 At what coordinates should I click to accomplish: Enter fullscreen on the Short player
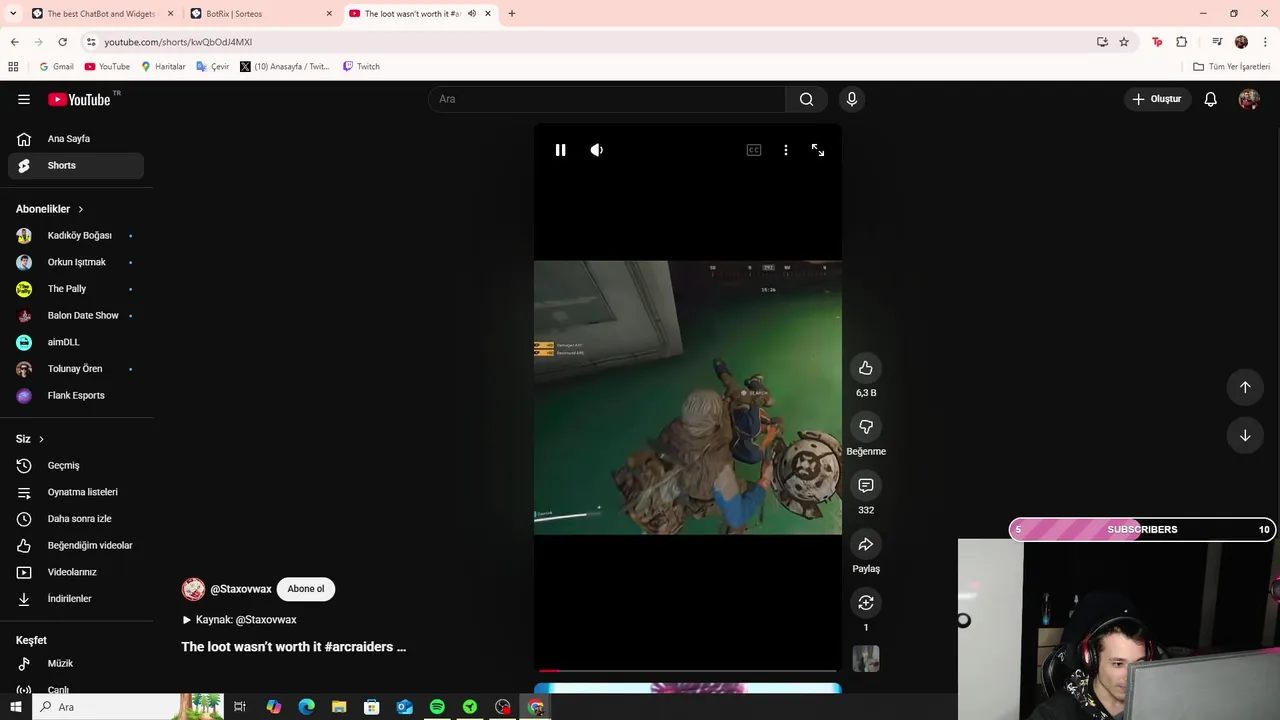click(x=818, y=150)
